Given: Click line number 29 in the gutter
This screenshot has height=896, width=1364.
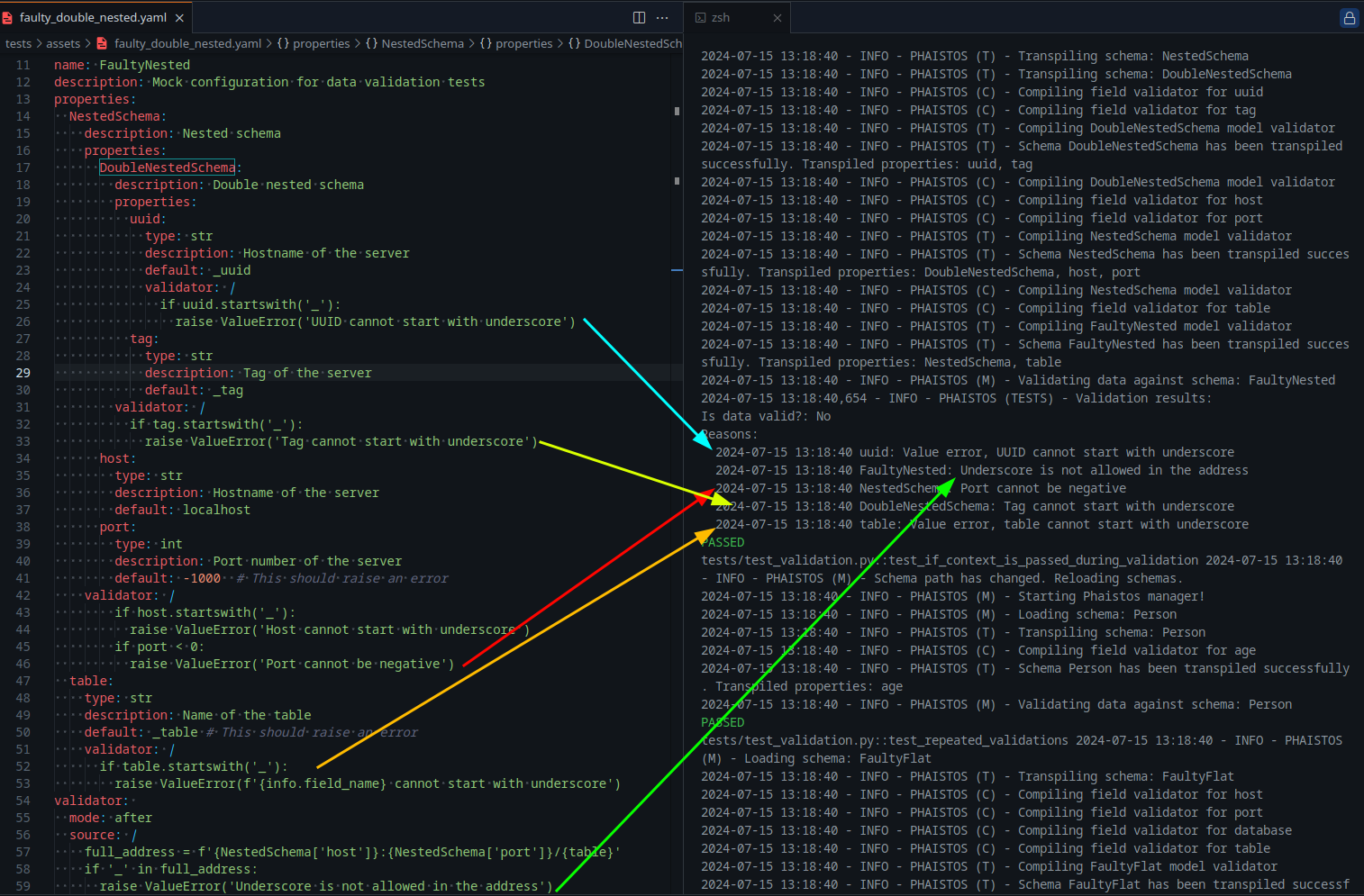Looking at the screenshot, I should 23,373.
